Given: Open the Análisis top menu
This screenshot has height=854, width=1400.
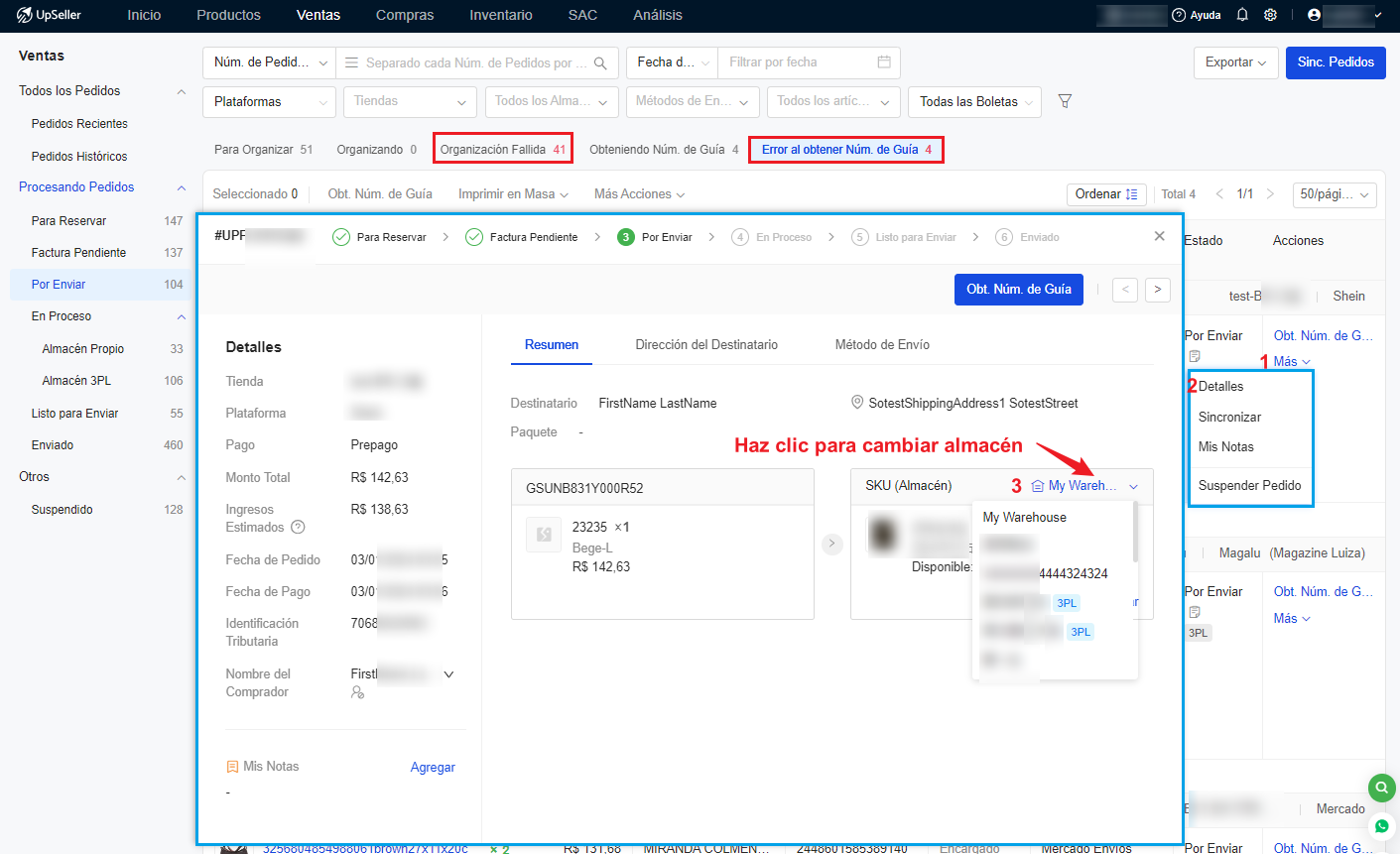Looking at the screenshot, I should click(658, 15).
